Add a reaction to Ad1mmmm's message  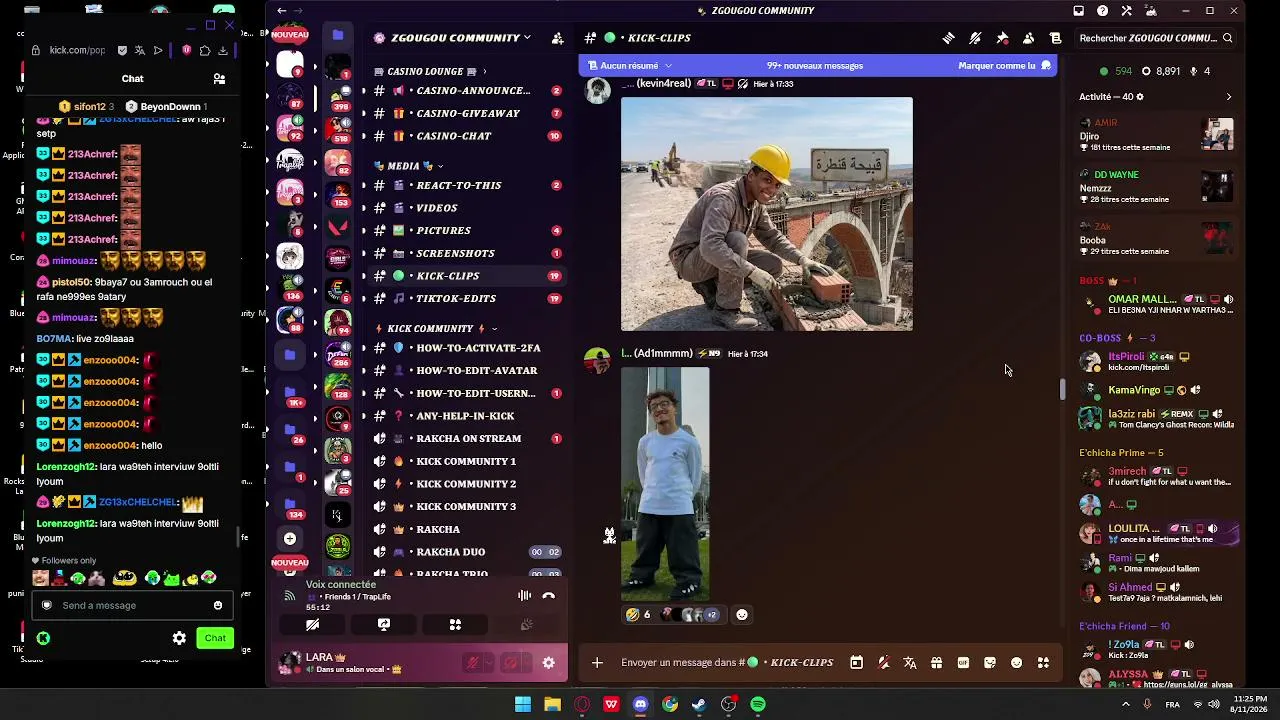pos(741,615)
